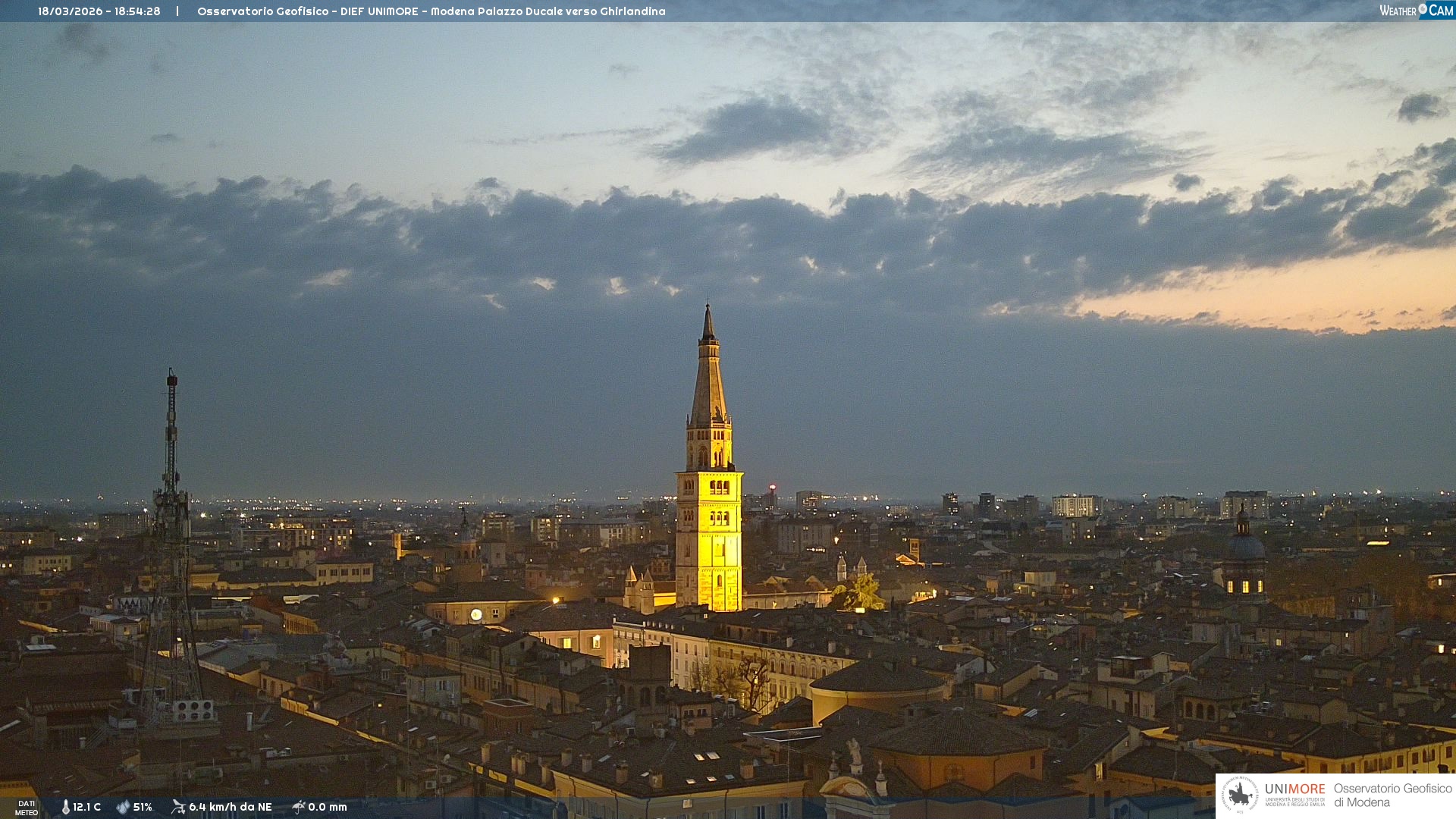The width and height of the screenshot is (1456, 819).
Task: Click the UNIMORE university seal emblem
Action: click(1239, 795)
